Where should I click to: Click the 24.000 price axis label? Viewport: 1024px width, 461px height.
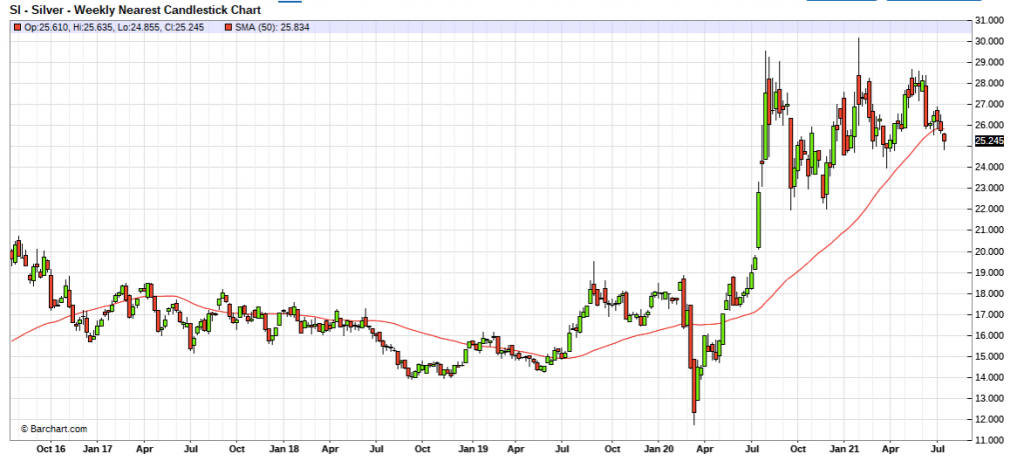pos(990,167)
